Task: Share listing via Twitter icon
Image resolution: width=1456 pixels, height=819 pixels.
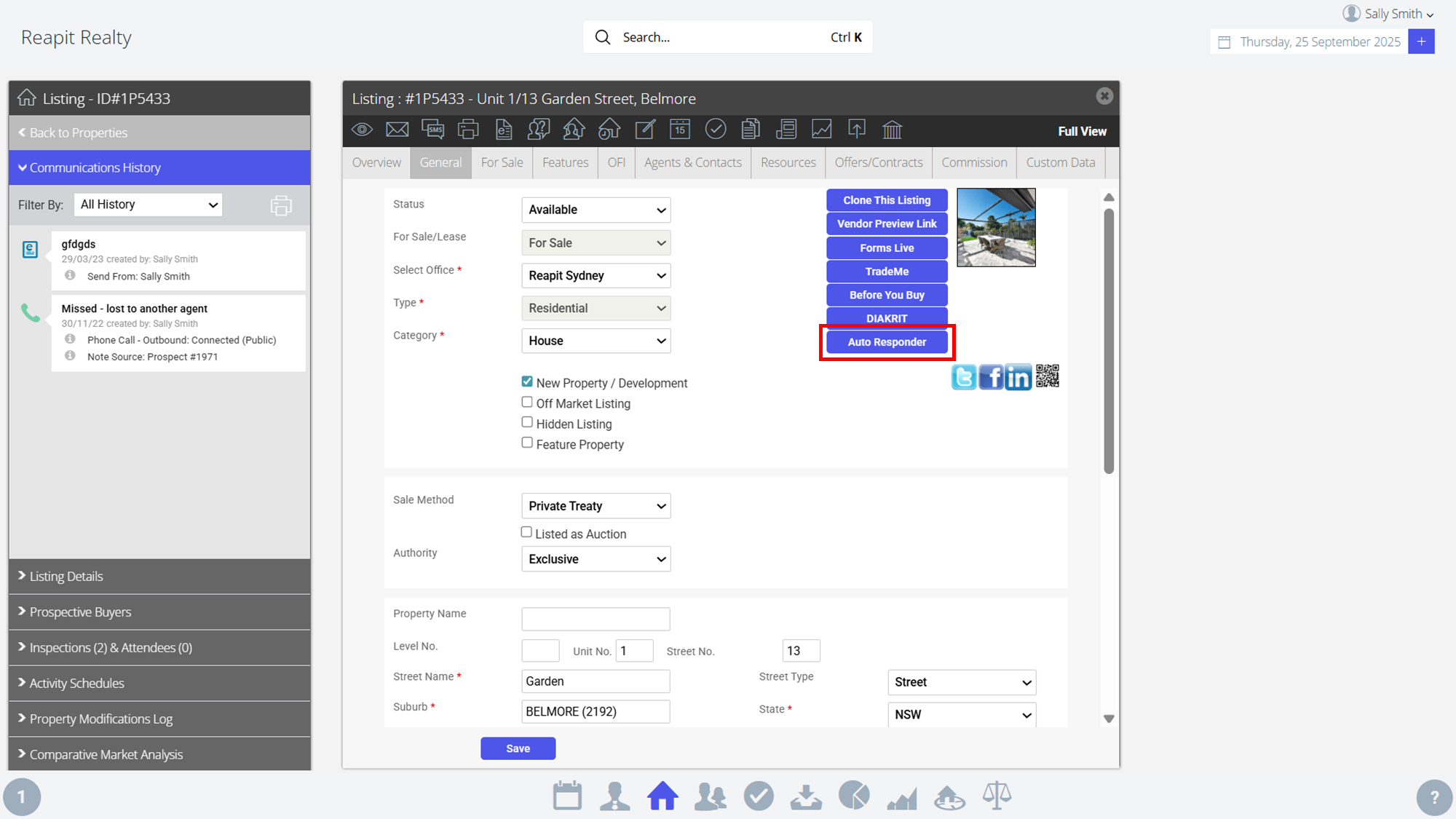Action: click(x=964, y=377)
